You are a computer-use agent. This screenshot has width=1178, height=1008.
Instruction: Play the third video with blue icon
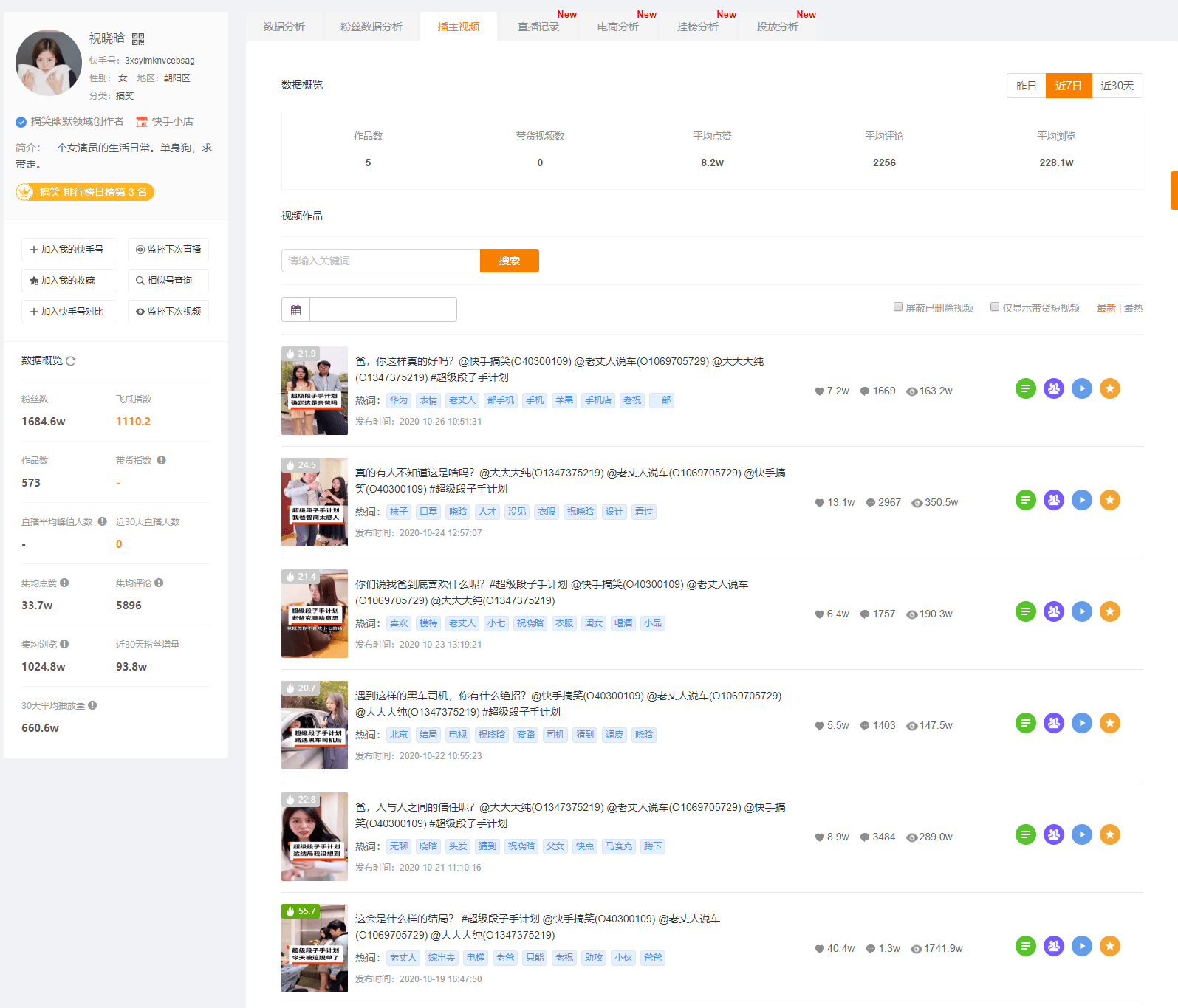(1081, 611)
